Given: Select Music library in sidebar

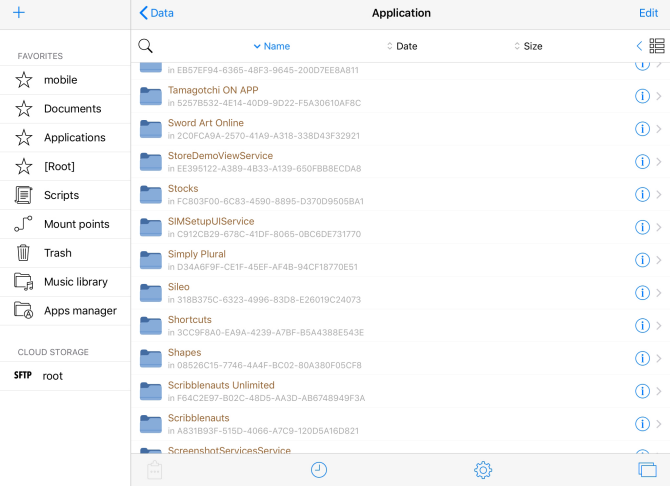Looking at the screenshot, I should click(x=76, y=282).
